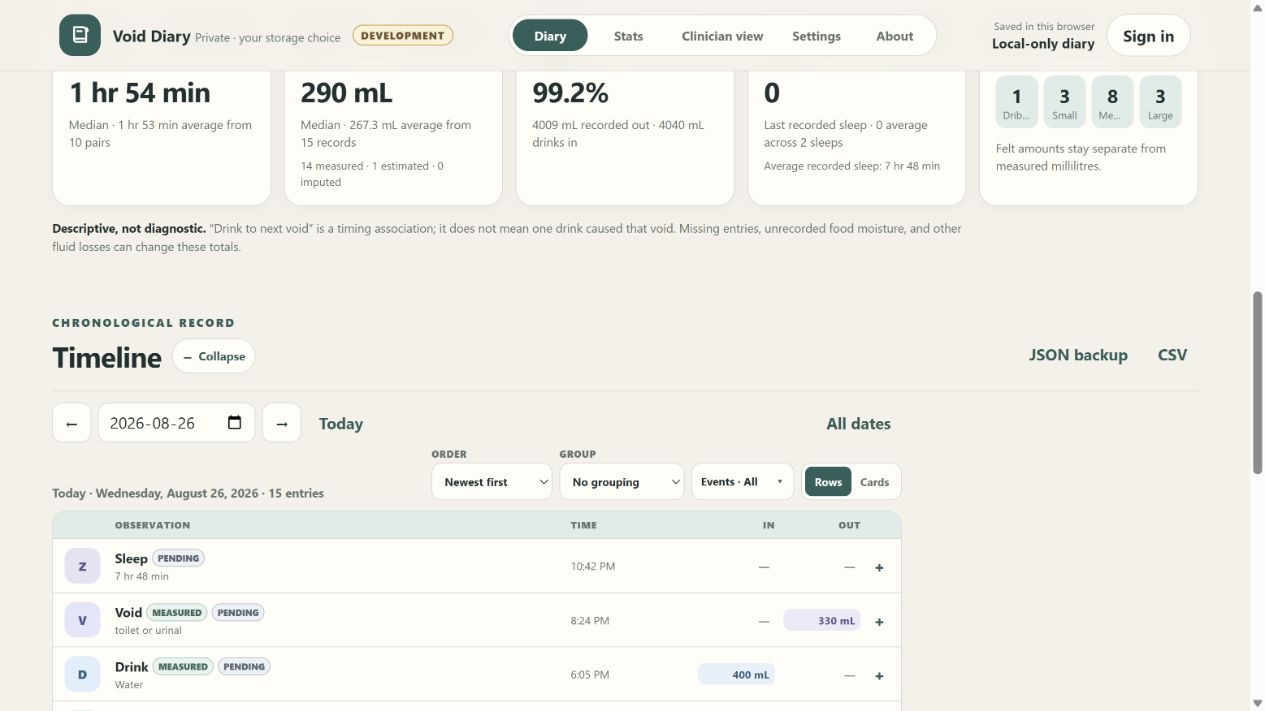
Task: Click the Small count tile showing 3
Action: tap(1065, 102)
